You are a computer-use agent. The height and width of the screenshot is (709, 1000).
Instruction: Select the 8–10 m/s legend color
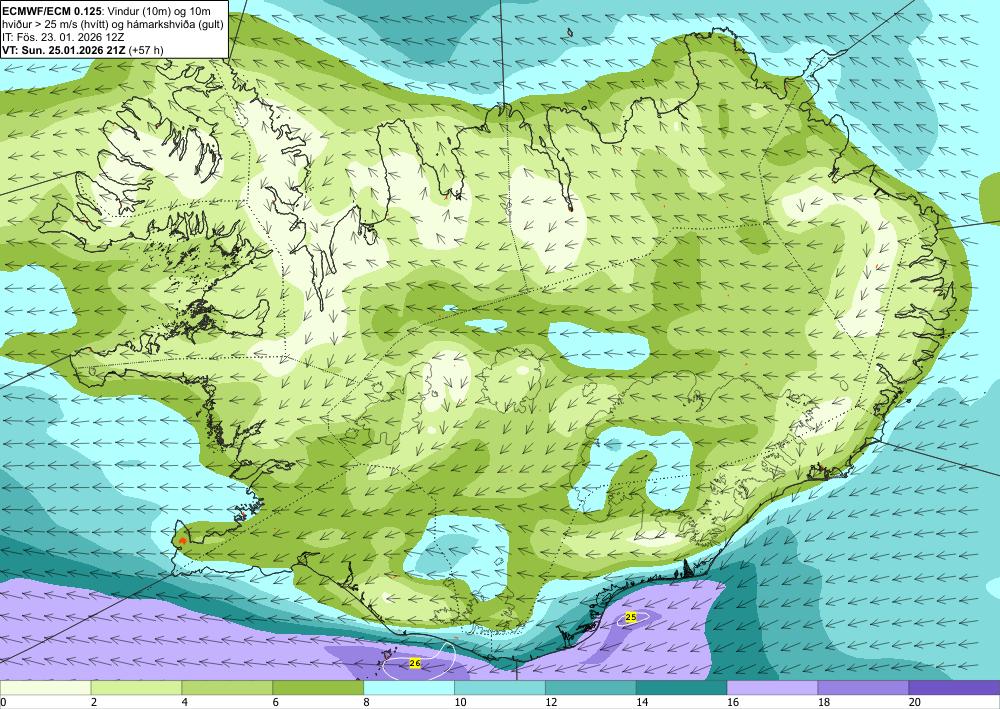[x=409, y=688]
